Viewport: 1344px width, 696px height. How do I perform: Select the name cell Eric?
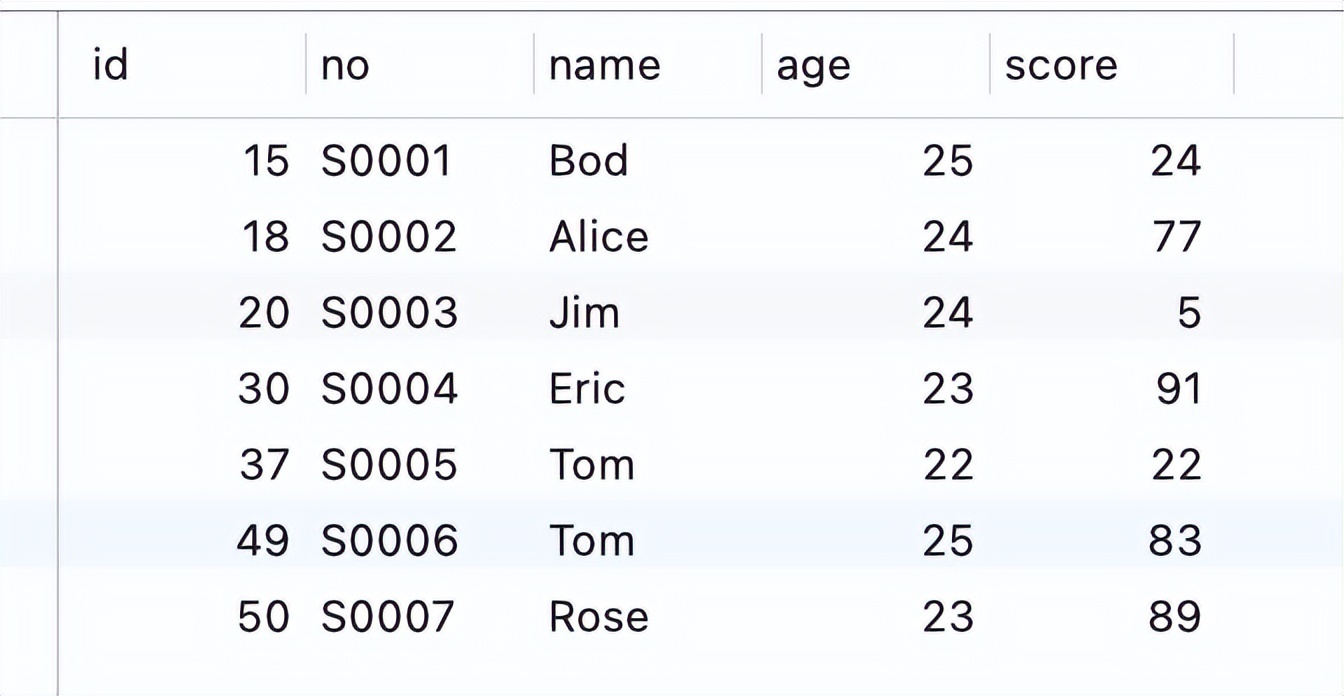point(587,389)
